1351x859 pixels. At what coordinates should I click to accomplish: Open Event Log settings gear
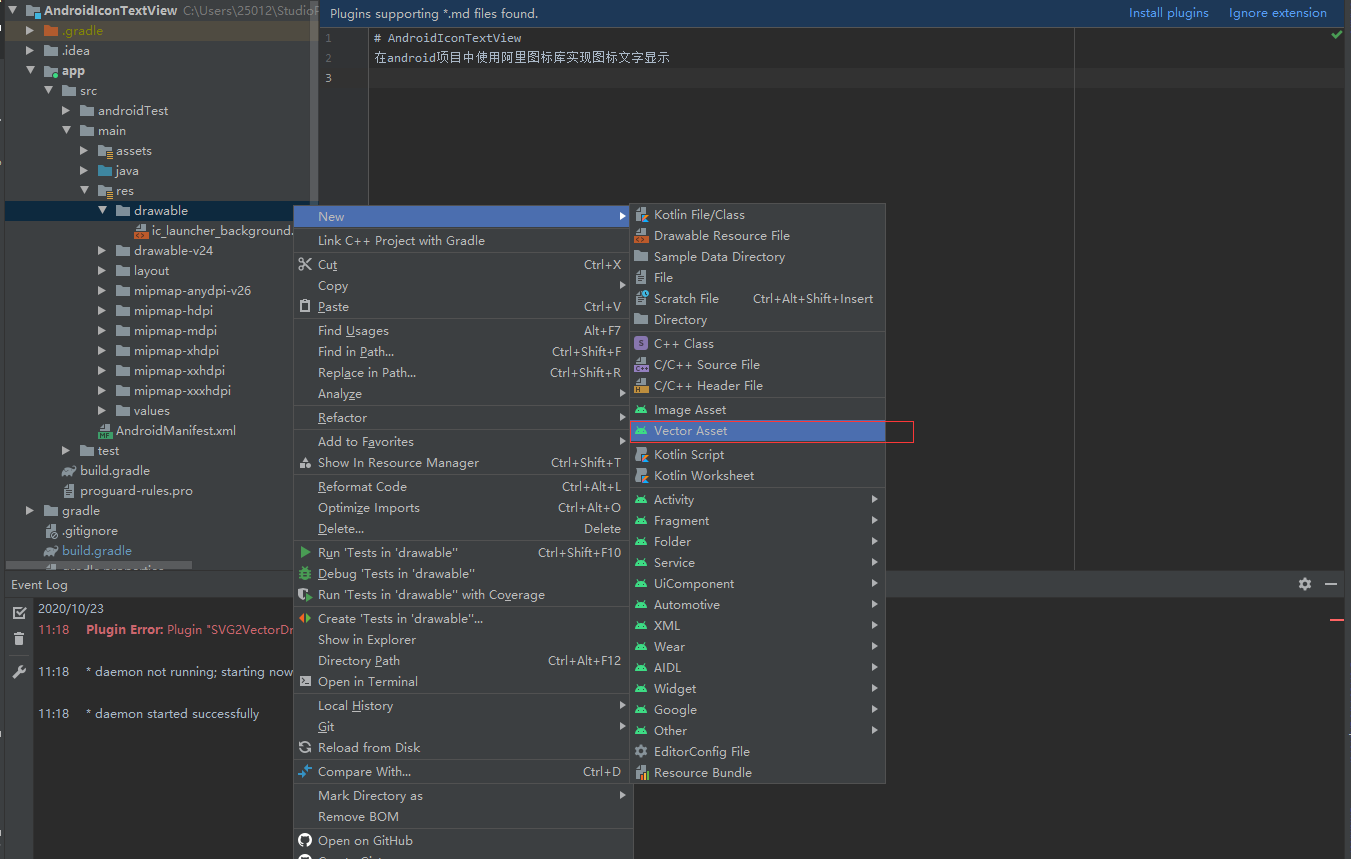pyautogui.click(x=1304, y=583)
